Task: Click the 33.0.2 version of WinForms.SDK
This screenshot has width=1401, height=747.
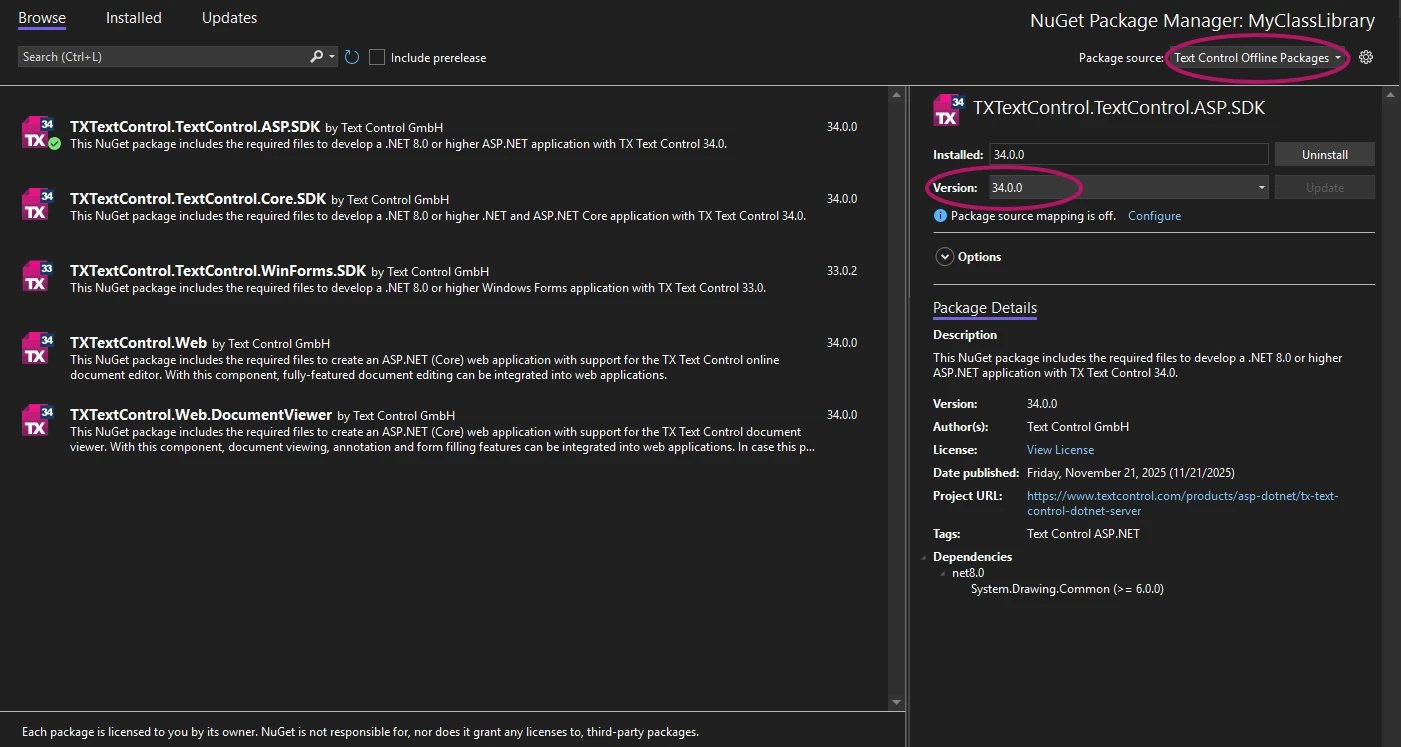Action: [841, 271]
